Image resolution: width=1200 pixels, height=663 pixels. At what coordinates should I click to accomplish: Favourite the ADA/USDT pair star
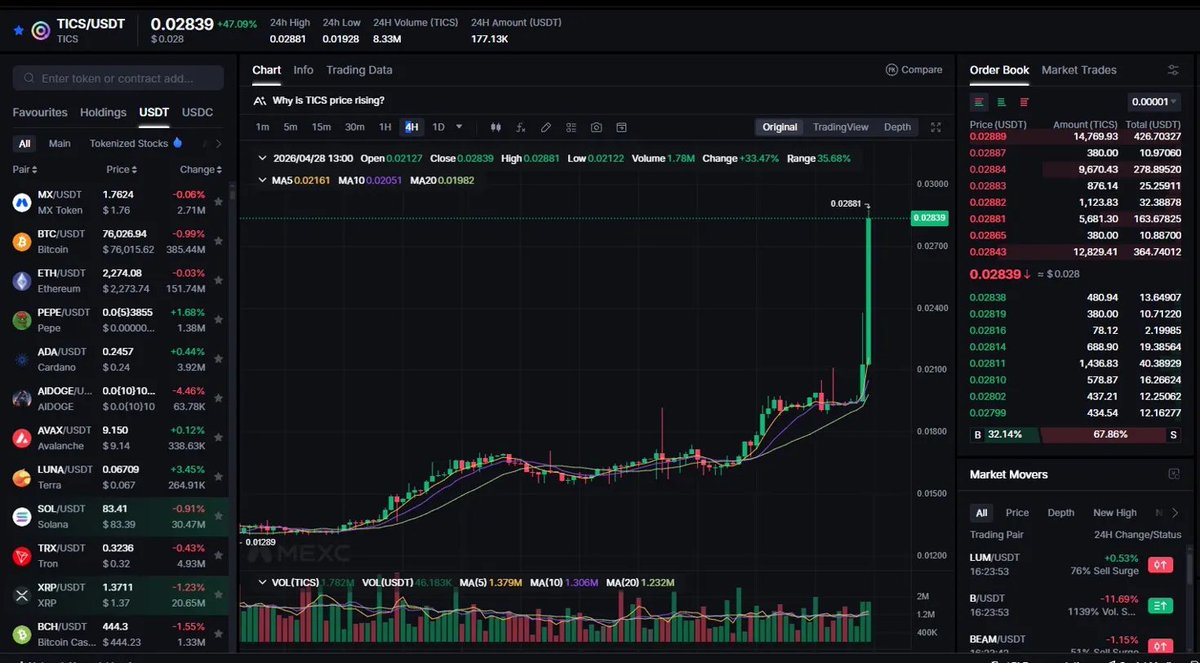tap(218, 359)
